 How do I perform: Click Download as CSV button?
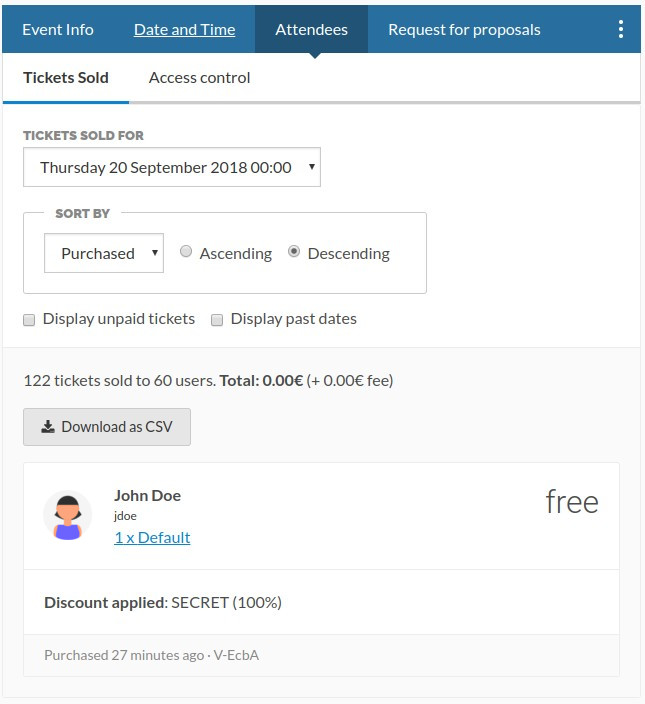coord(107,427)
